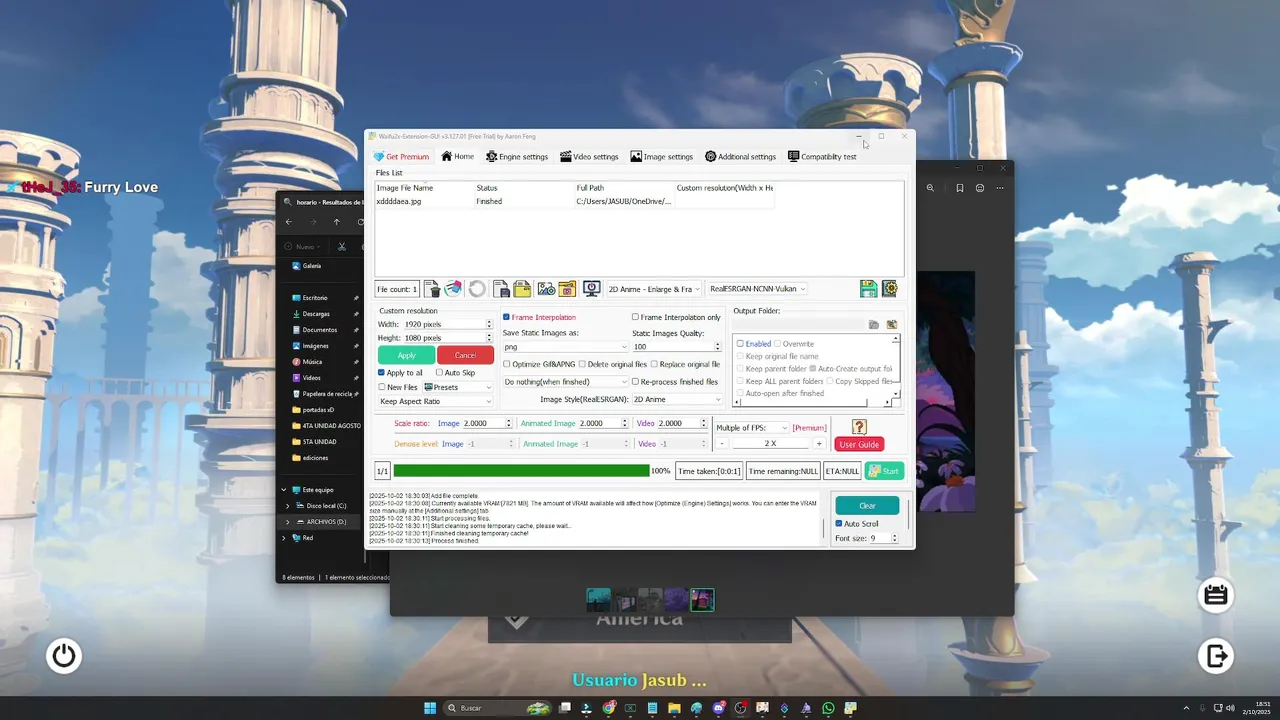The image size is (1280, 720).
Task: Open the Do nothing(when finished) dropdown
Action: coord(565,381)
